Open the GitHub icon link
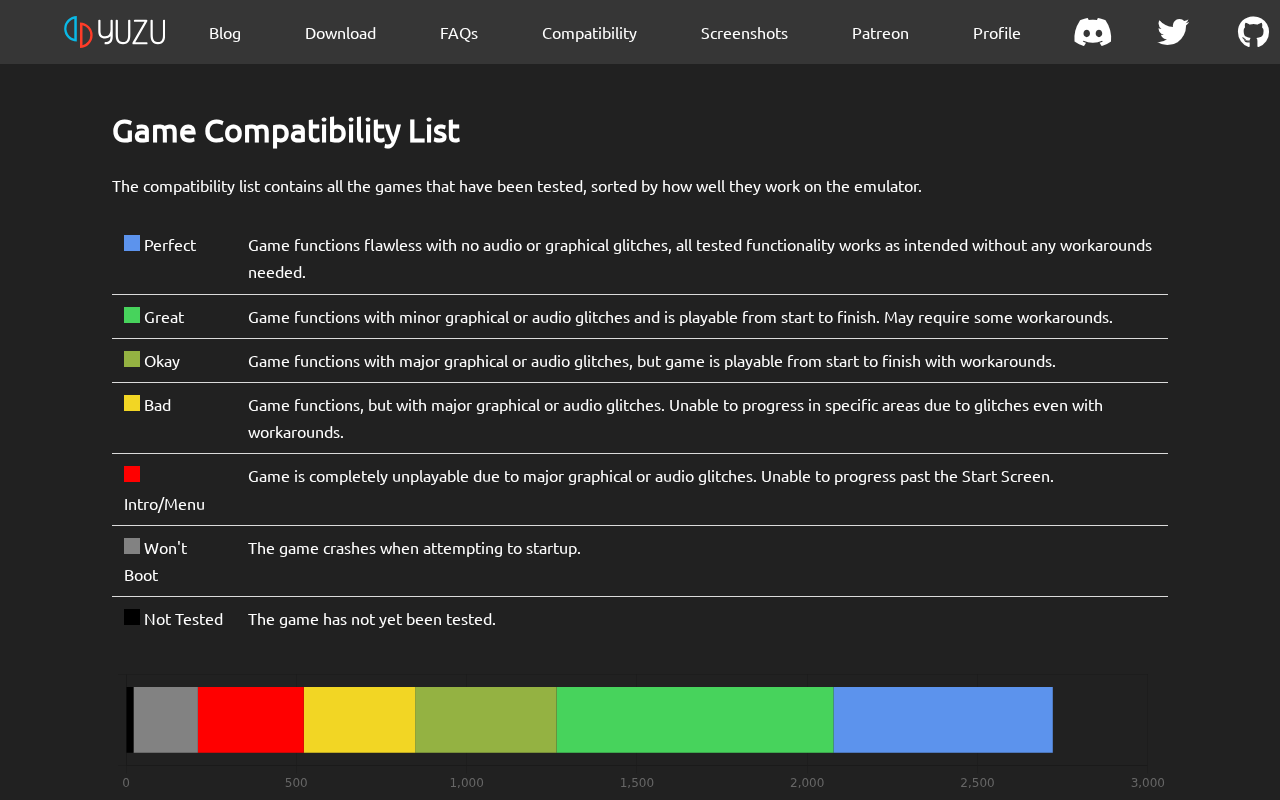This screenshot has width=1280, height=800. coord(1253,32)
